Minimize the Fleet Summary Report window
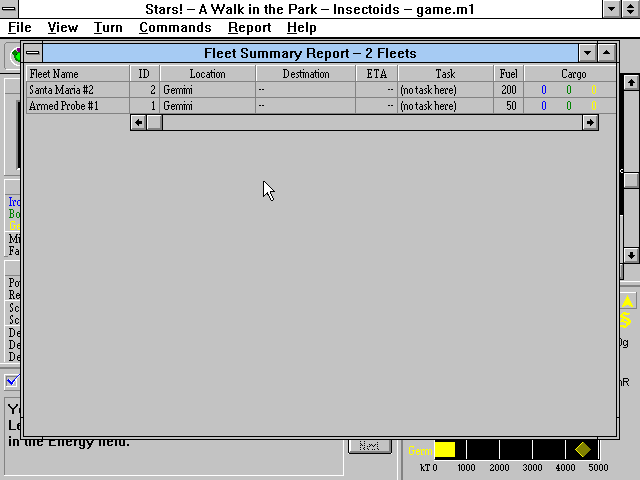640x480 pixels. [x=587, y=53]
